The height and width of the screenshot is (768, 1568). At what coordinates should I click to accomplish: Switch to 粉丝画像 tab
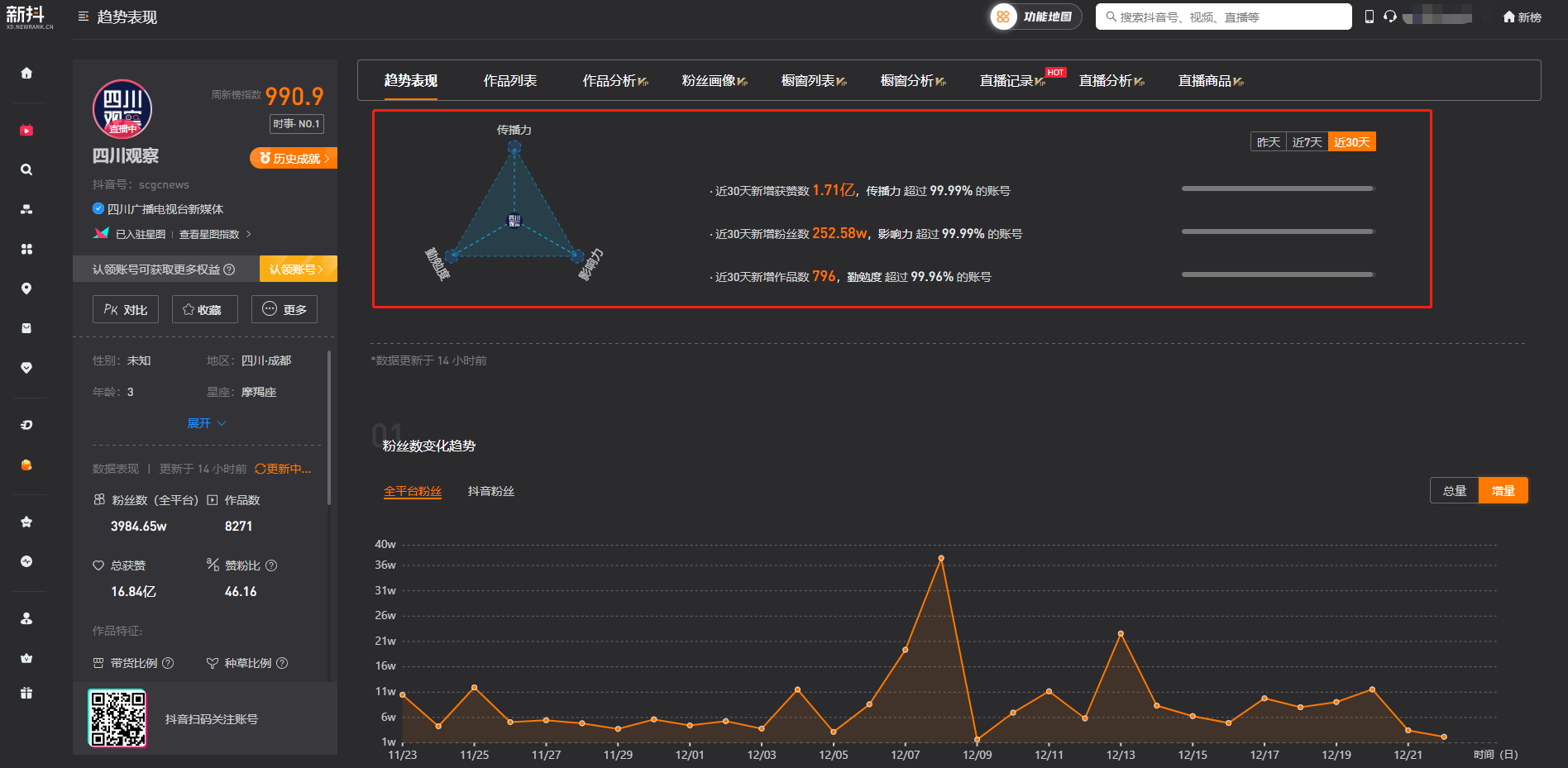(715, 81)
